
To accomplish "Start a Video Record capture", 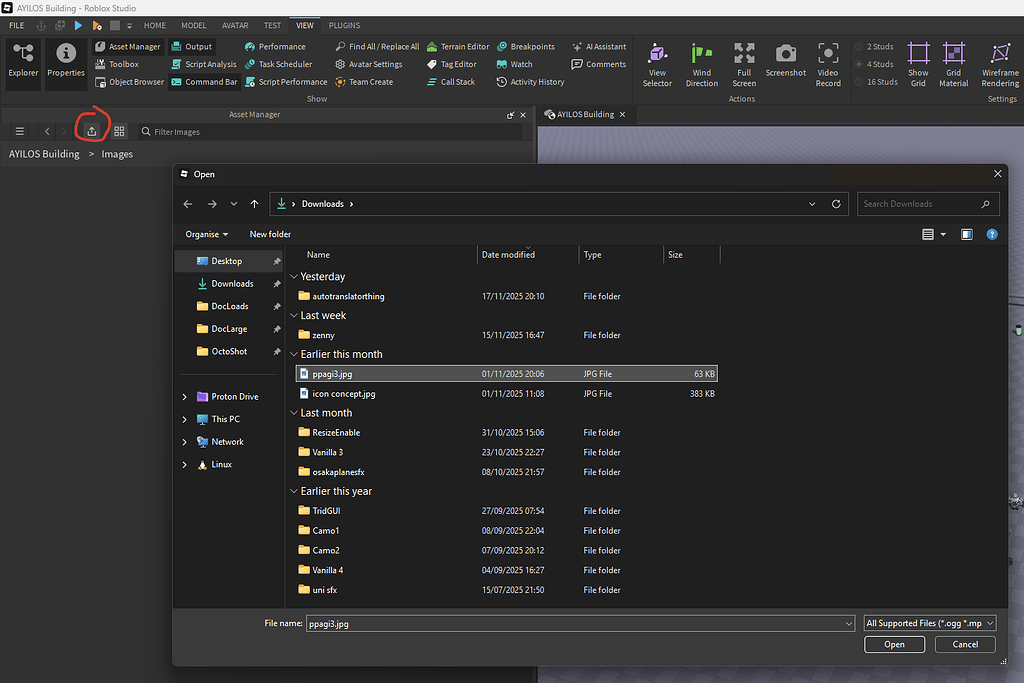I will pyautogui.click(x=827, y=64).
